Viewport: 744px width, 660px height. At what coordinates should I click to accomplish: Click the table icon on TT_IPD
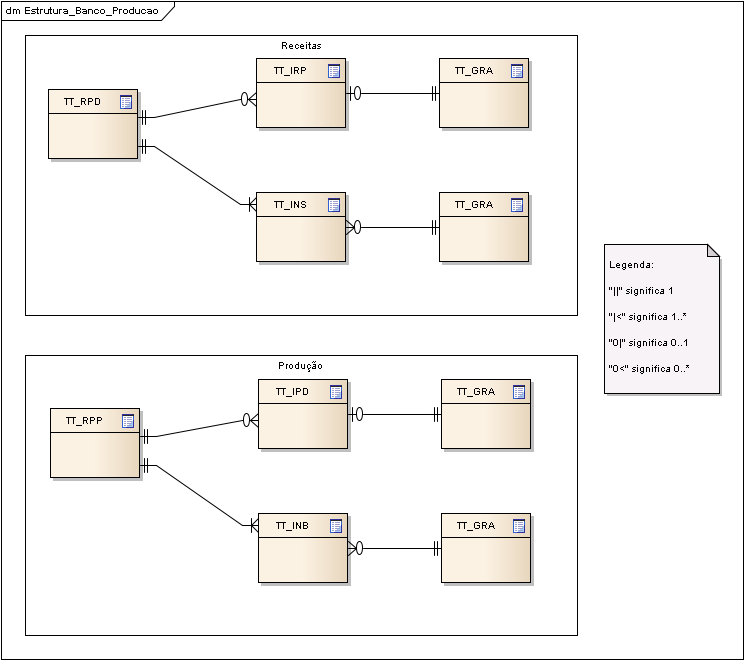(x=335, y=392)
